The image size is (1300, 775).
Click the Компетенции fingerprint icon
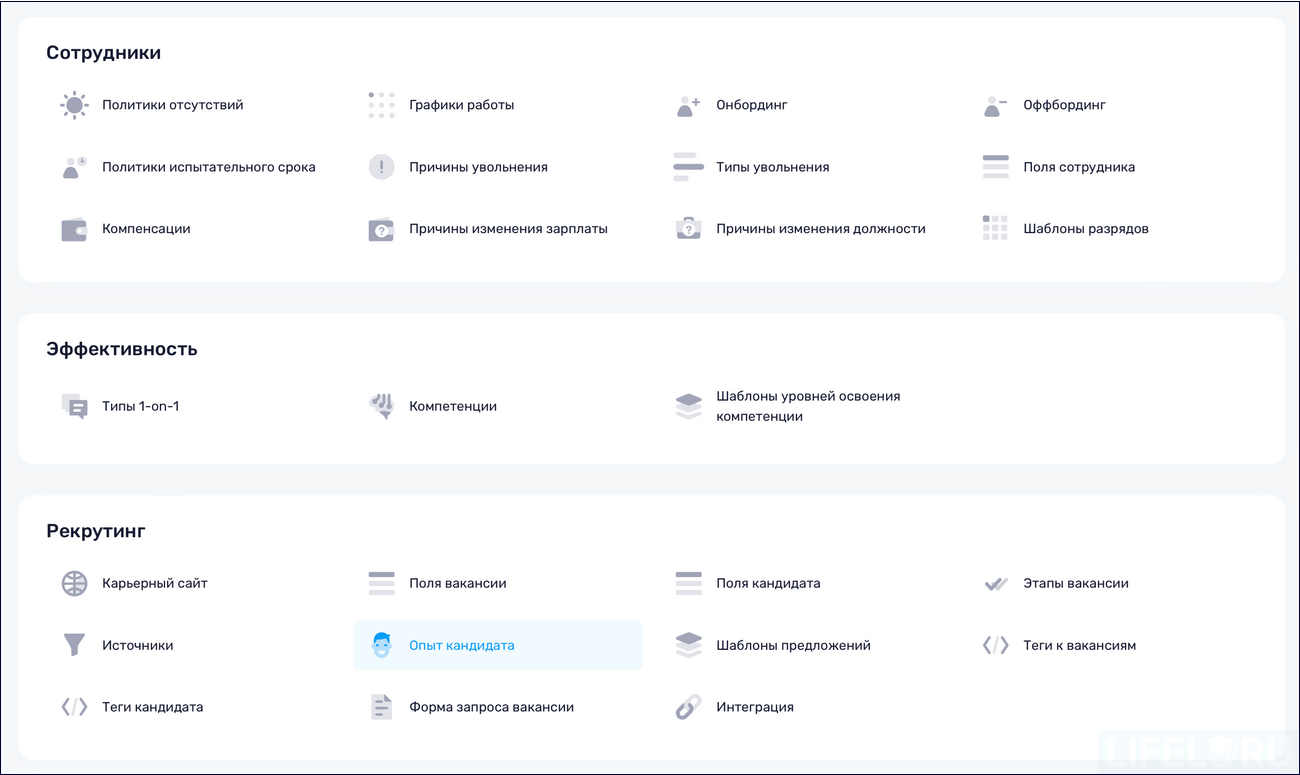tap(381, 406)
